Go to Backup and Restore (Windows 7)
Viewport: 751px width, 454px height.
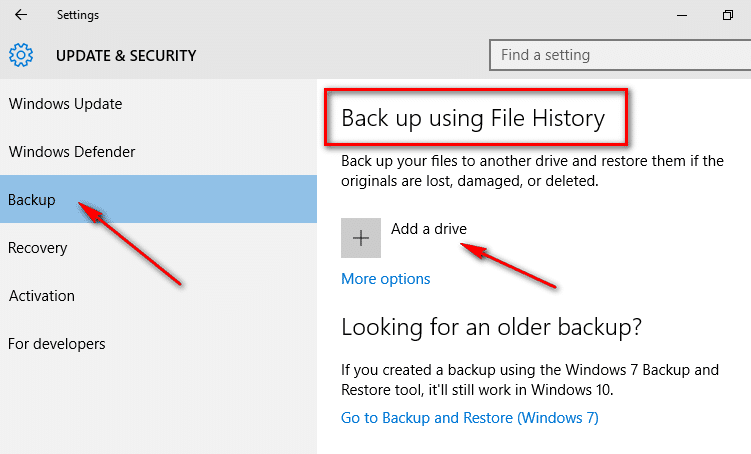469,418
